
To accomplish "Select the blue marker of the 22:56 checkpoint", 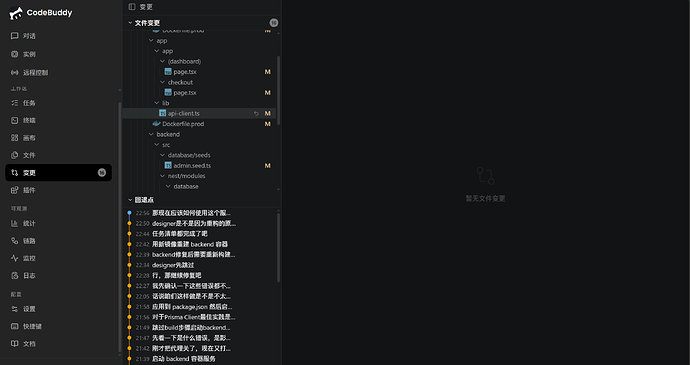I will point(129,213).
